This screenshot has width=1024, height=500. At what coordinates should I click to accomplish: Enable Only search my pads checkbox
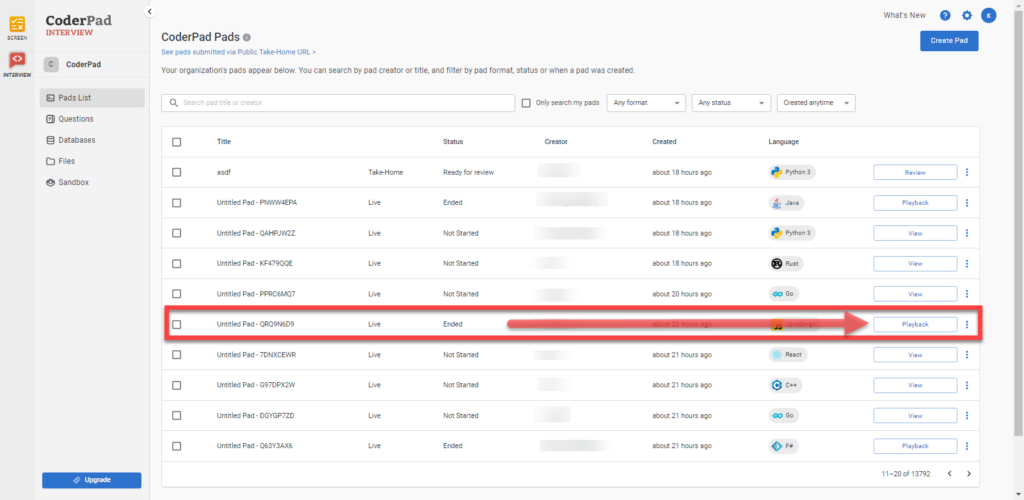[x=526, y=103]
